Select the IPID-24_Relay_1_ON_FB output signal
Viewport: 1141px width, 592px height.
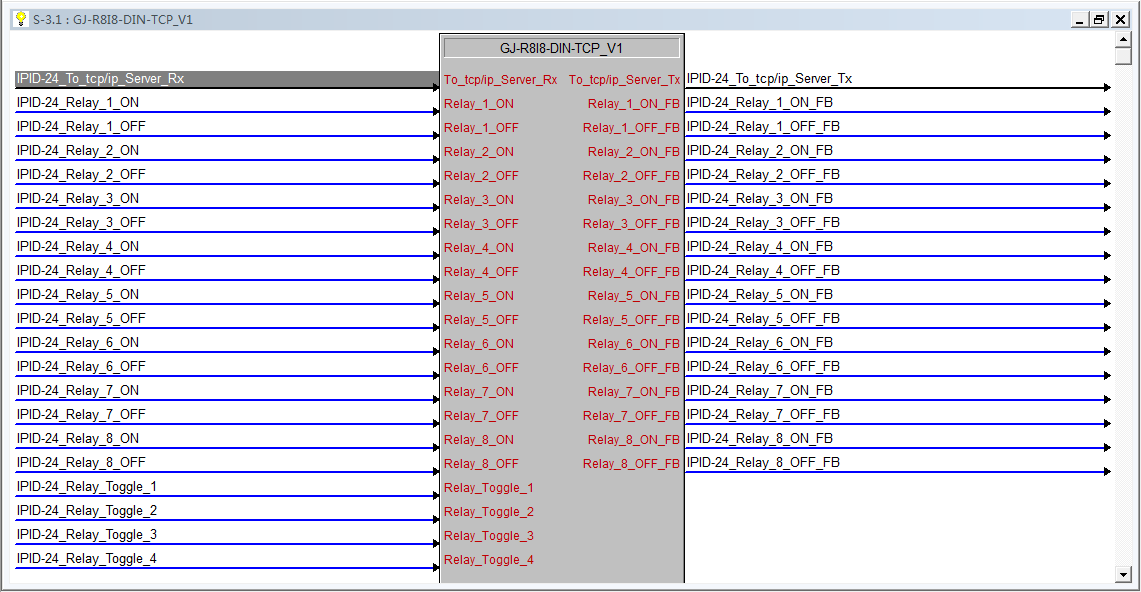pos(897,103)
